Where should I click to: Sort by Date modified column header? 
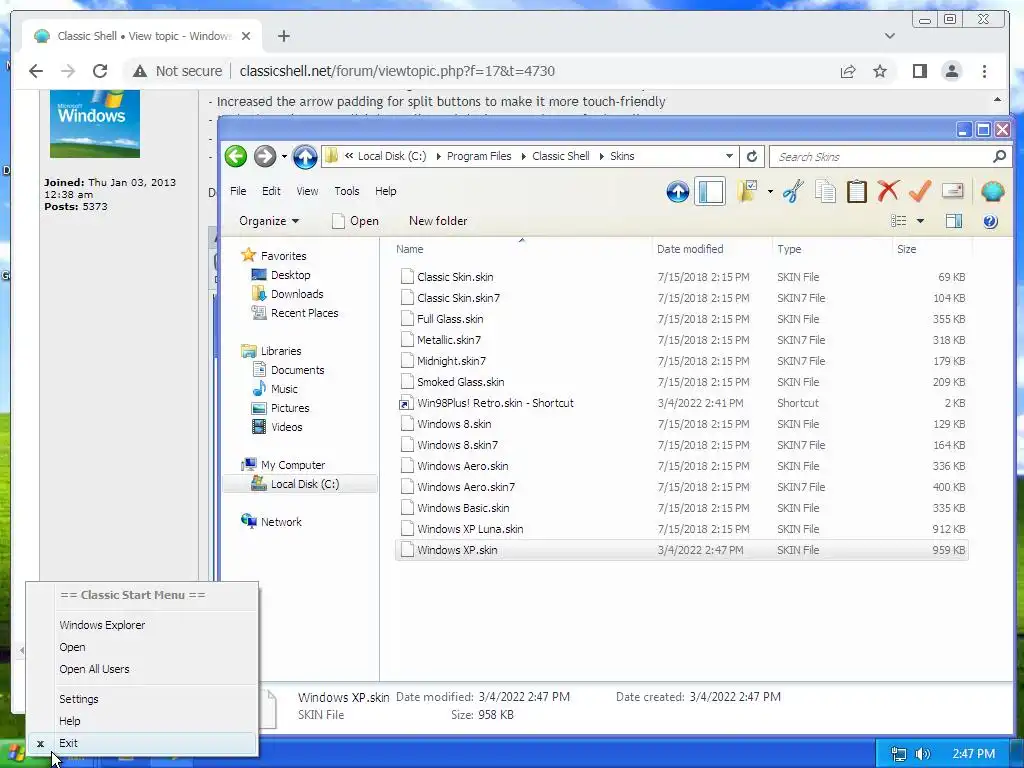(690, 249)
